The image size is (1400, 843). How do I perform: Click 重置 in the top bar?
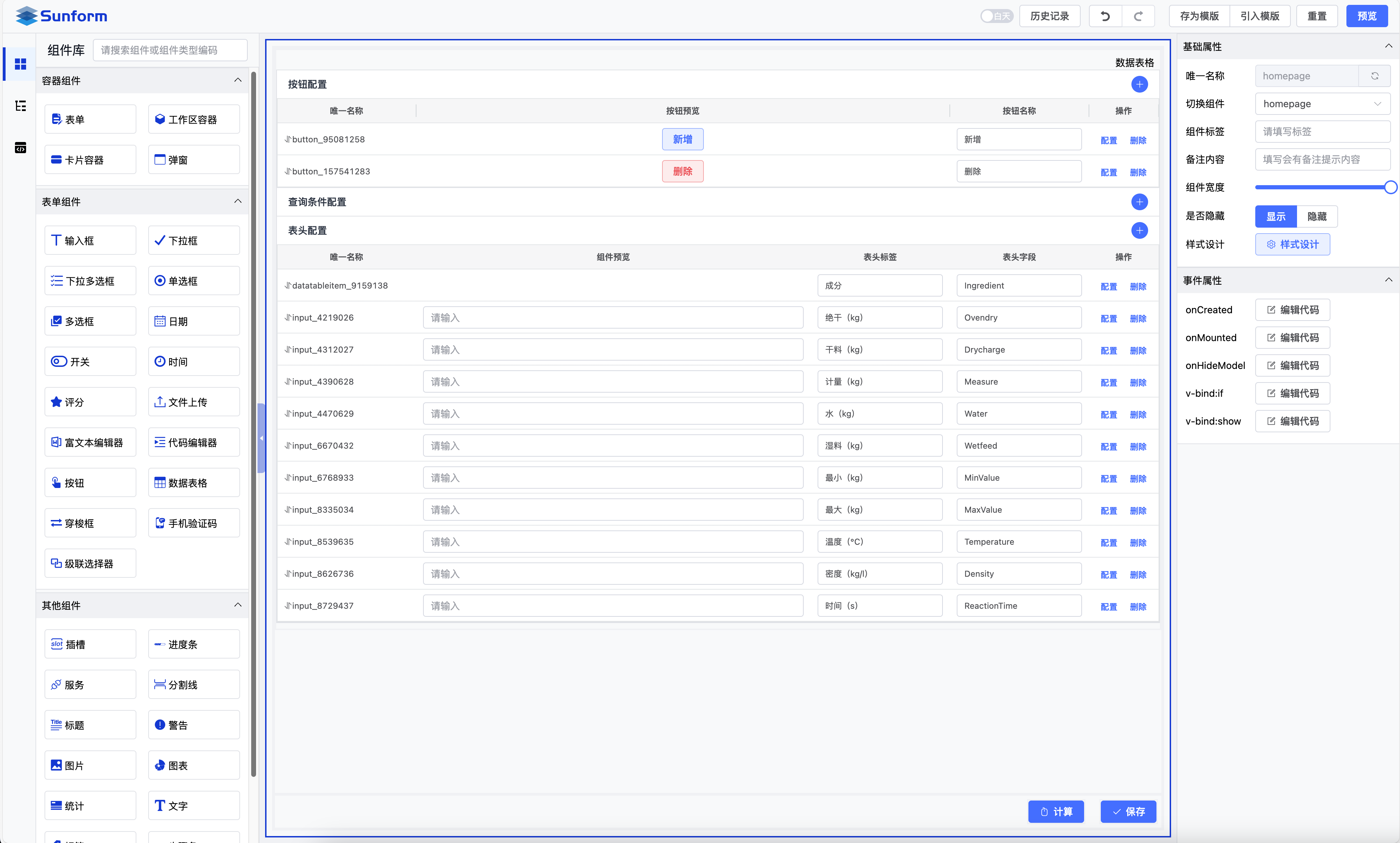[1317, 16]
